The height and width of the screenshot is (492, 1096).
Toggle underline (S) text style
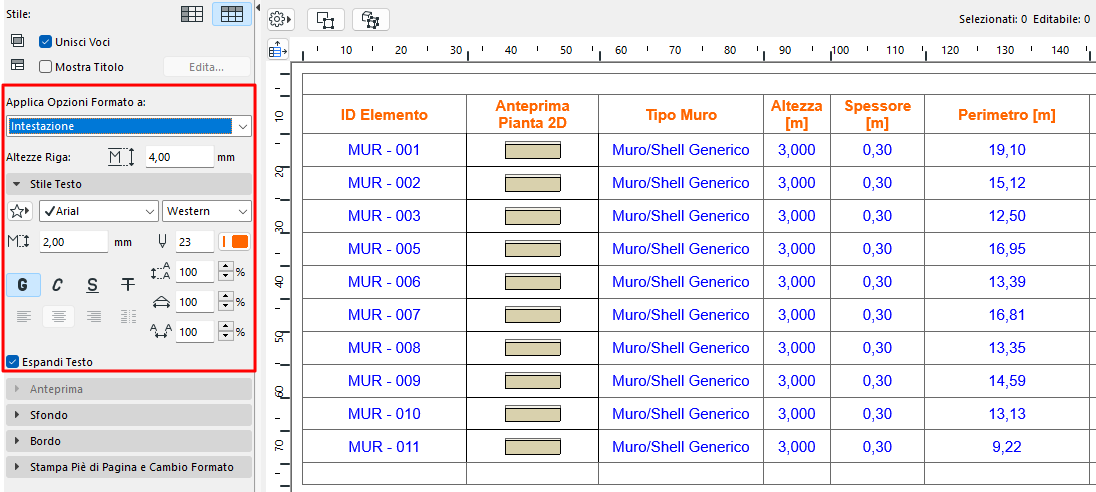click(x=92, y=285)
